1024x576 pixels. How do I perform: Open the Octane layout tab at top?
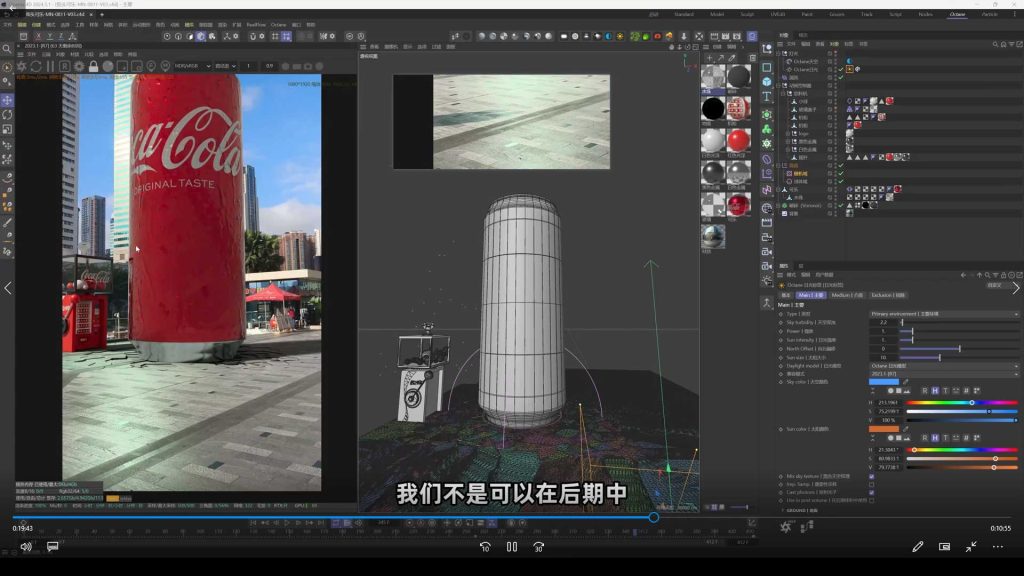[x=957, y=14]
